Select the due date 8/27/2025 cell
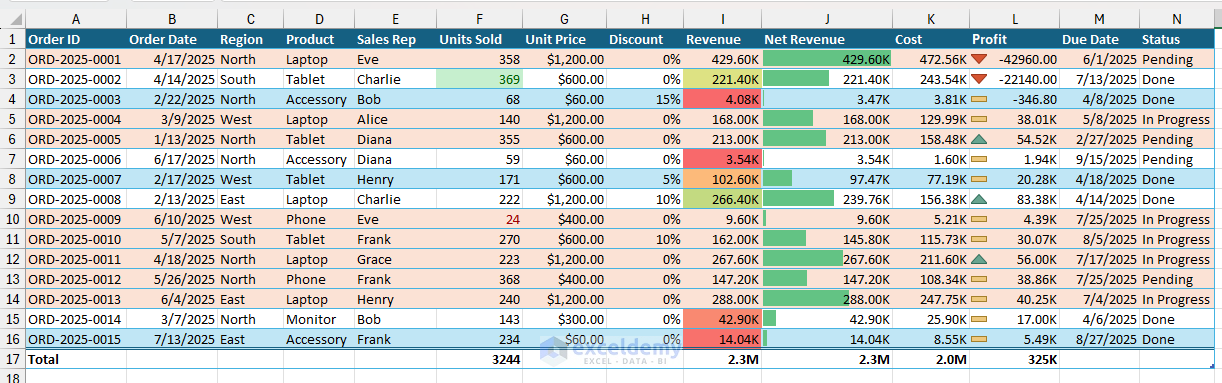This screenshot has height=383, width=1222. coord(1100,339)
